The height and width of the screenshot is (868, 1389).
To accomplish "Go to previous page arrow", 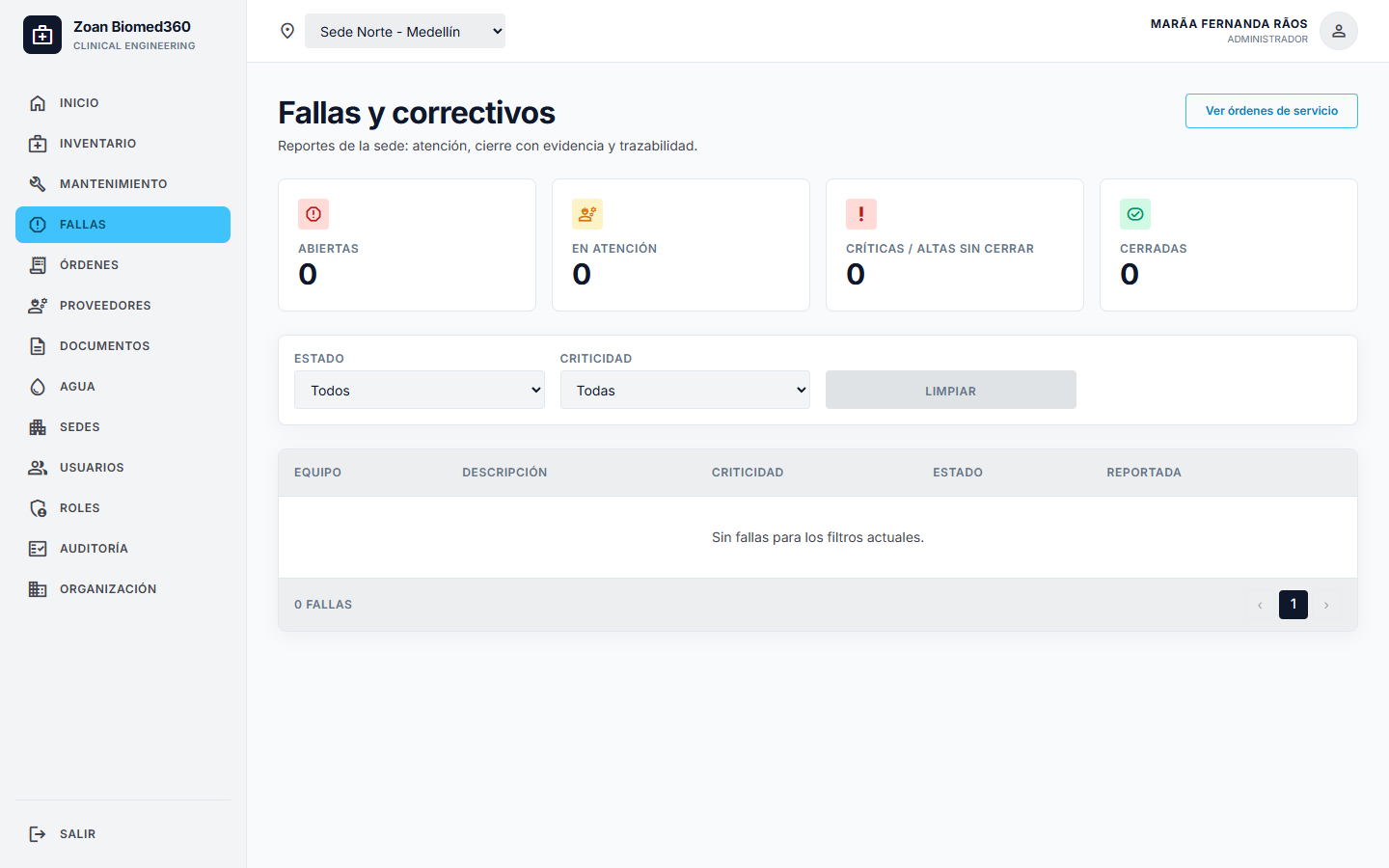I will pos(1260,605).
